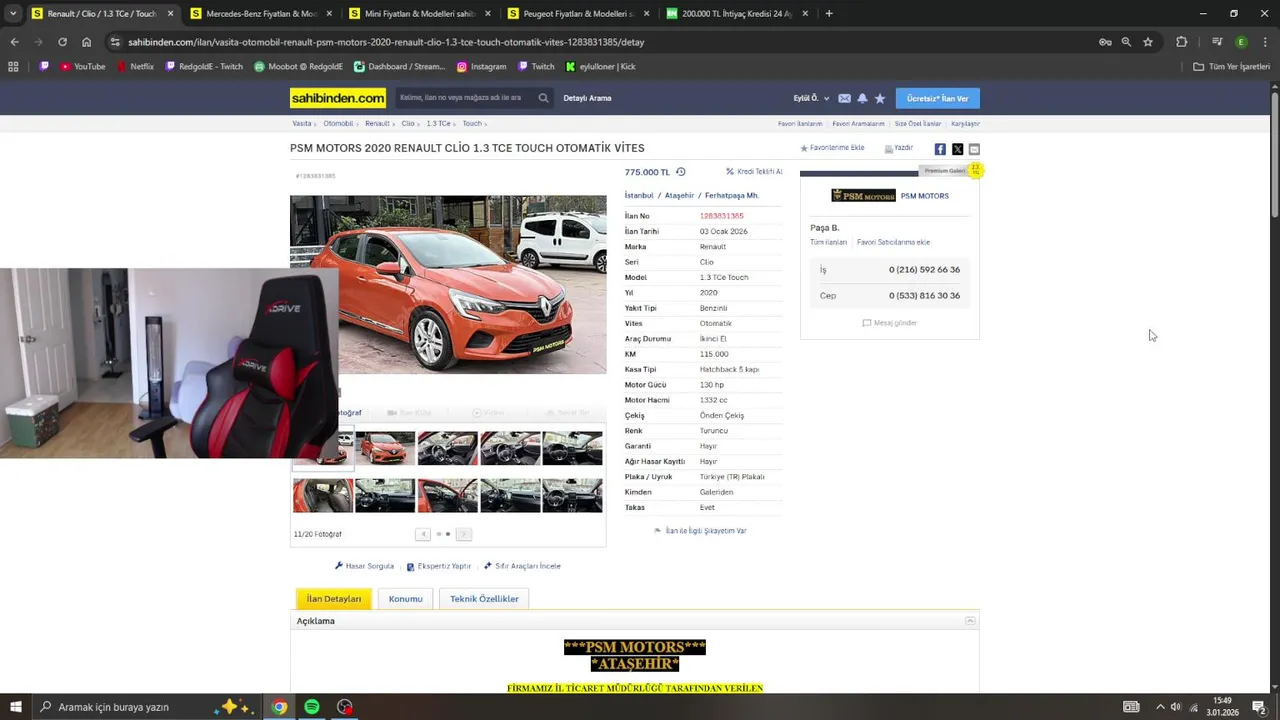Open the media controls icon in Chrome toolbar

click(1217, 42)
